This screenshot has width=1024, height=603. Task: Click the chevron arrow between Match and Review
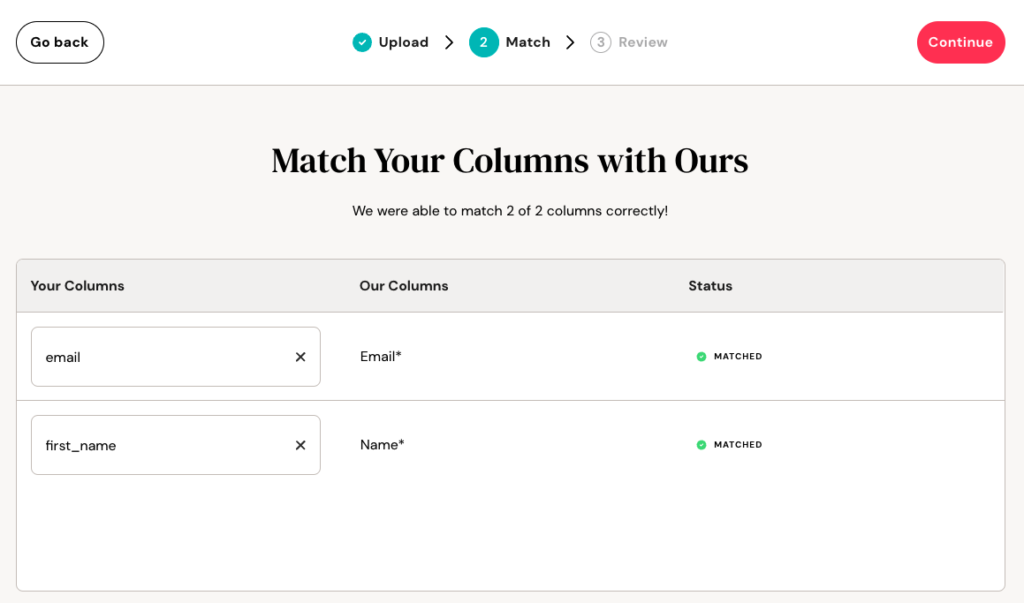(x=570, y=42)
